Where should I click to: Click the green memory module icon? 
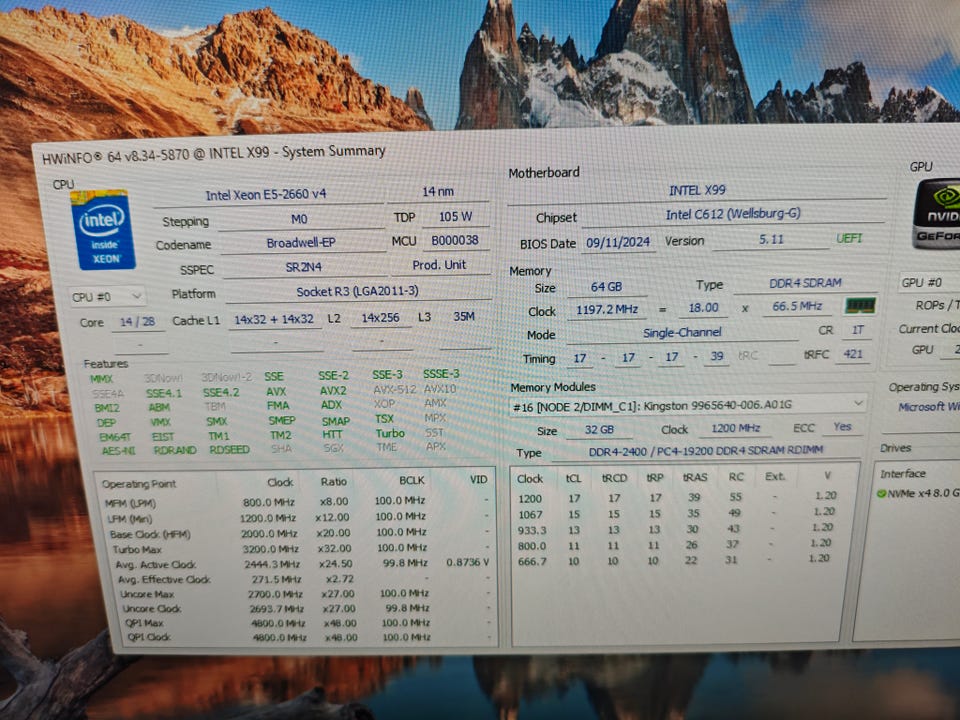pos(860,306)
